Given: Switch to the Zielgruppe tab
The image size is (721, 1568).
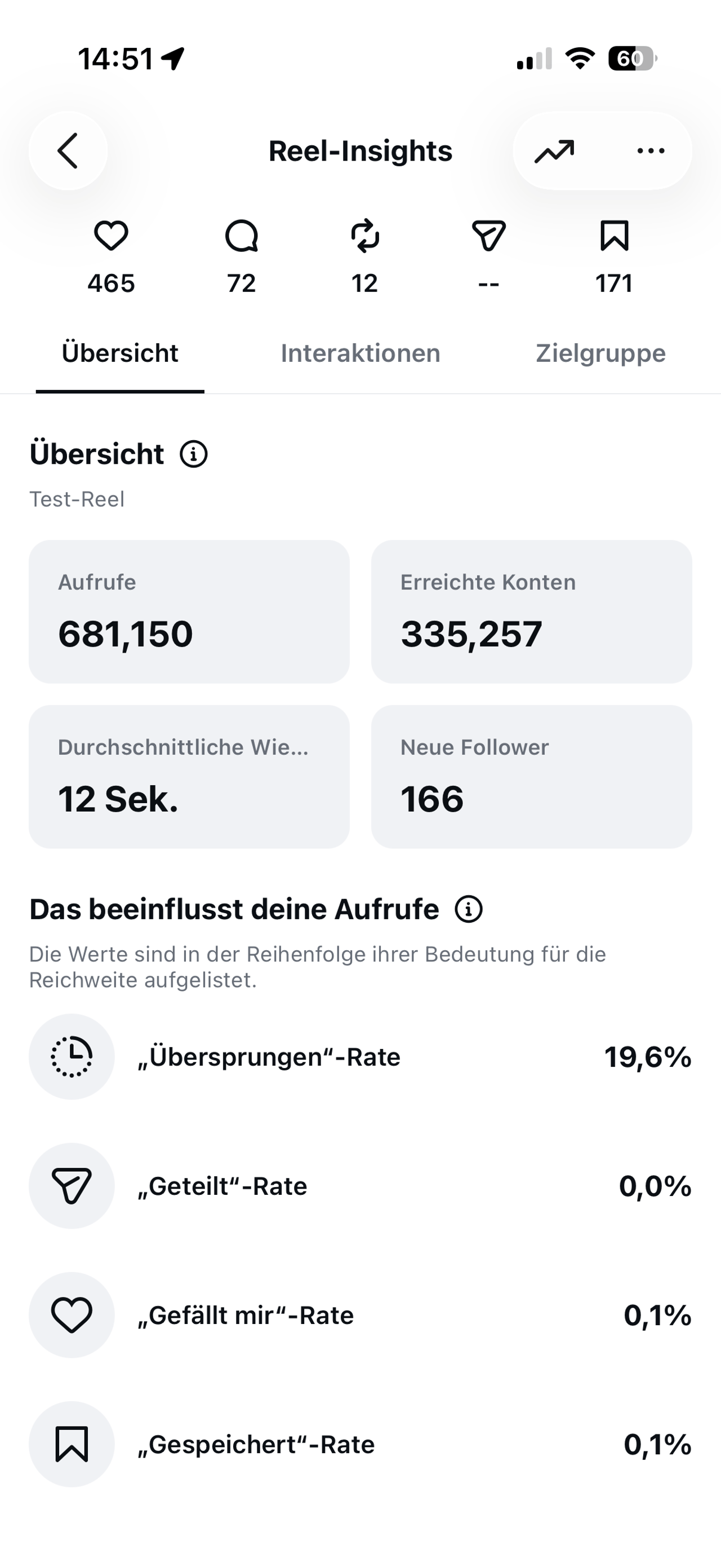Looking at the screenshot, I should point(600,353).
